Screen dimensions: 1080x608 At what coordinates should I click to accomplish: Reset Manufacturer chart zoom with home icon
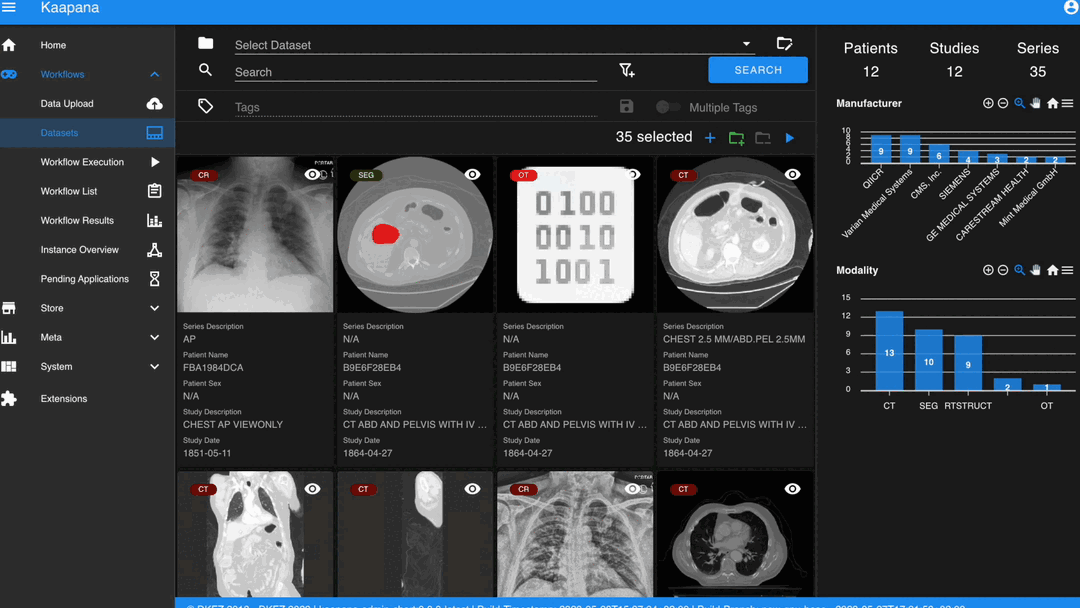[x=1052, y=103]
